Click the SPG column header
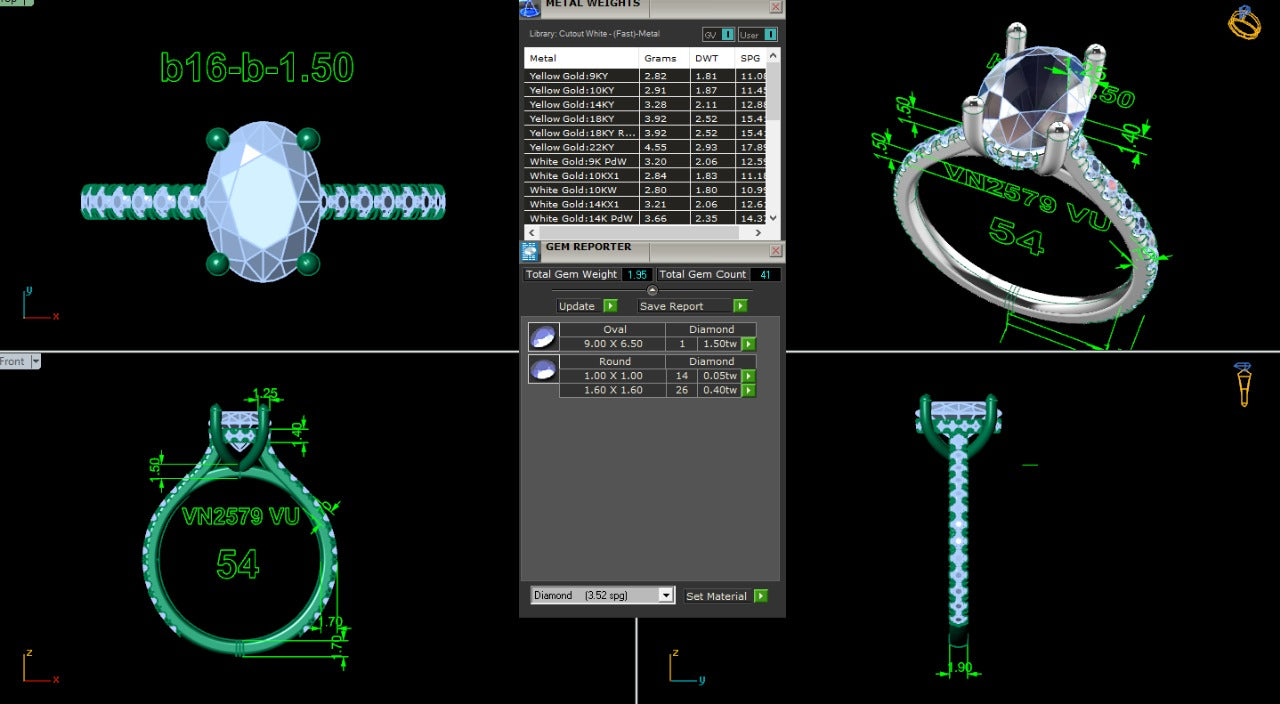This screenshot has width=1280, height=704. (751, 58)
